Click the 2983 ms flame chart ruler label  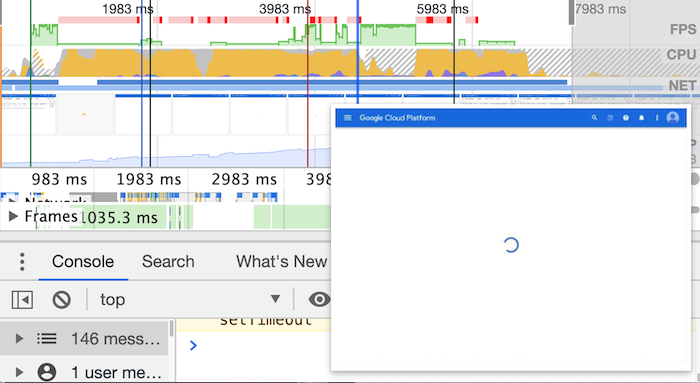[244, 179]
